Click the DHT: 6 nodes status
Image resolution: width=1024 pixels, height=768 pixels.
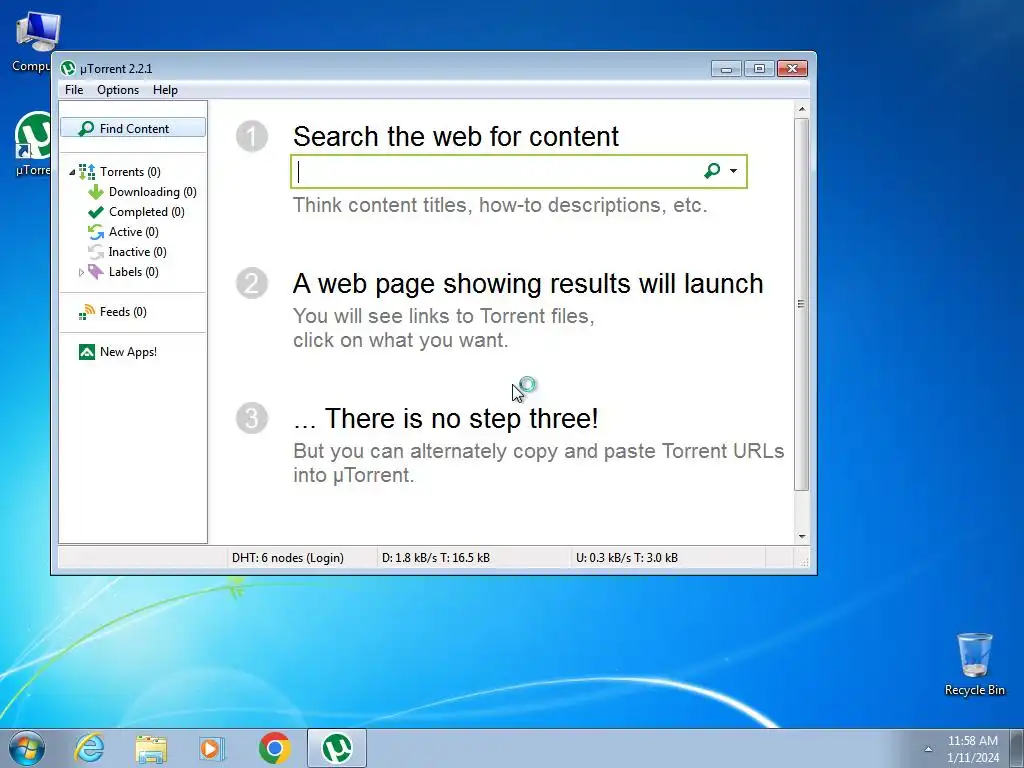pos(287,558)
